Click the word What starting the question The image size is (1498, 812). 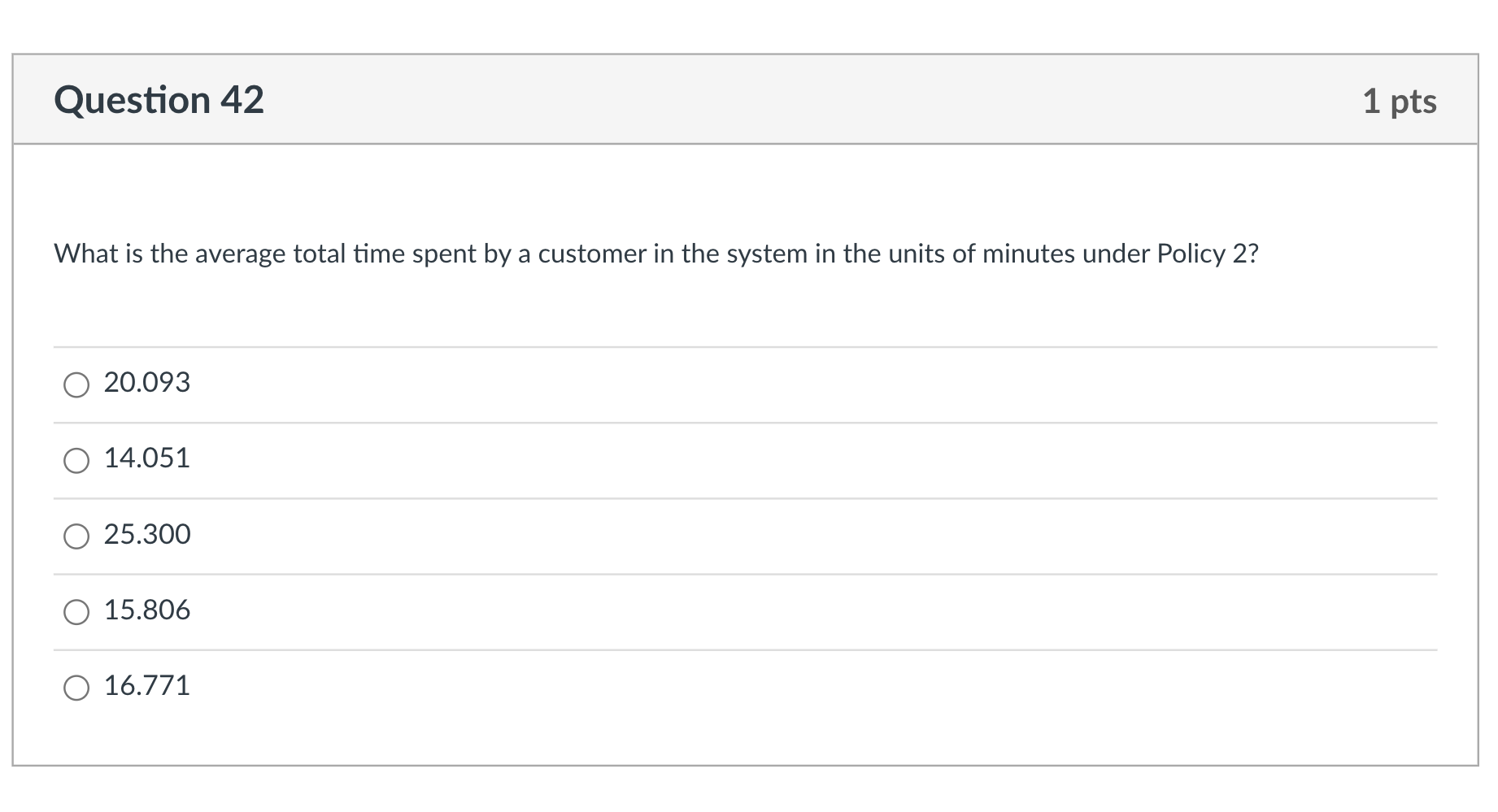86,254
